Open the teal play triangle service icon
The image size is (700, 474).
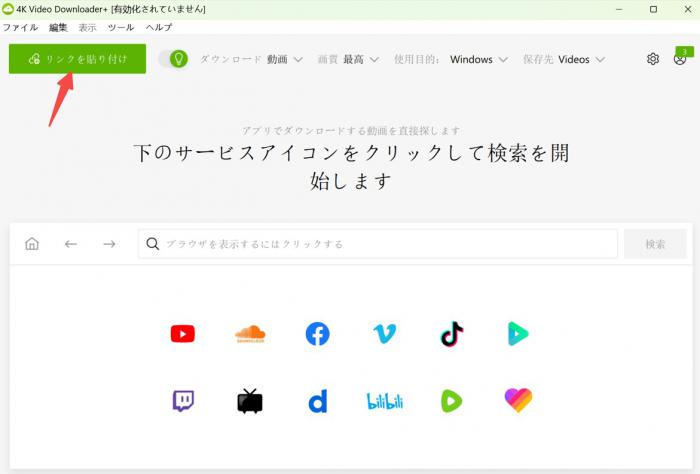[x=518, y=334]
